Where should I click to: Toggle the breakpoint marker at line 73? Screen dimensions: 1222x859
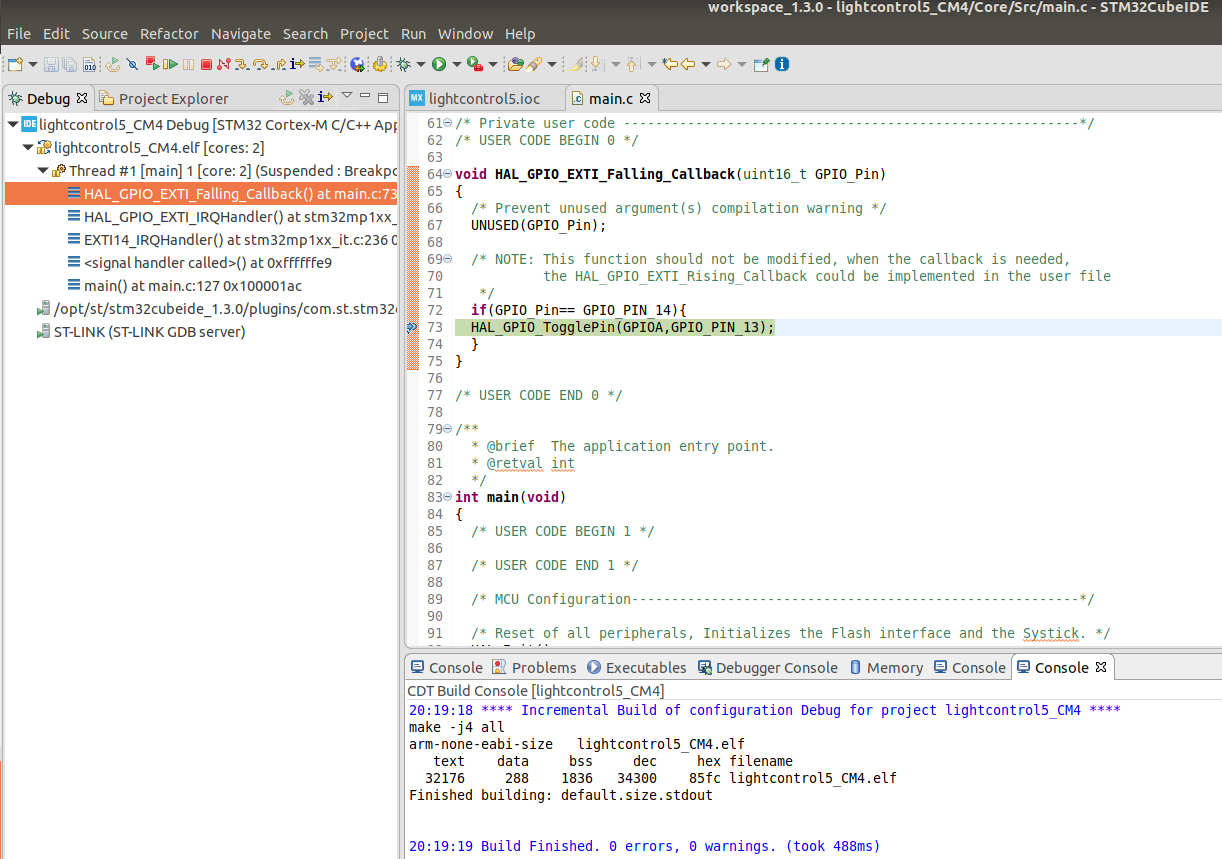point(411,327)
